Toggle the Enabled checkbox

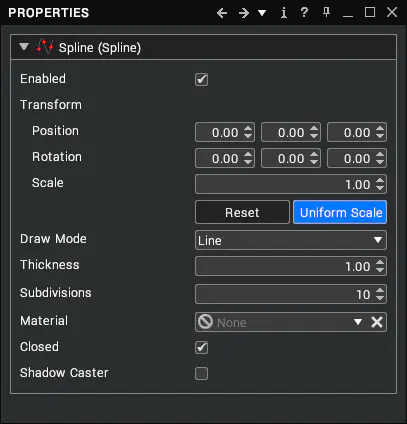pyautogui.click(x=201, y=80)
